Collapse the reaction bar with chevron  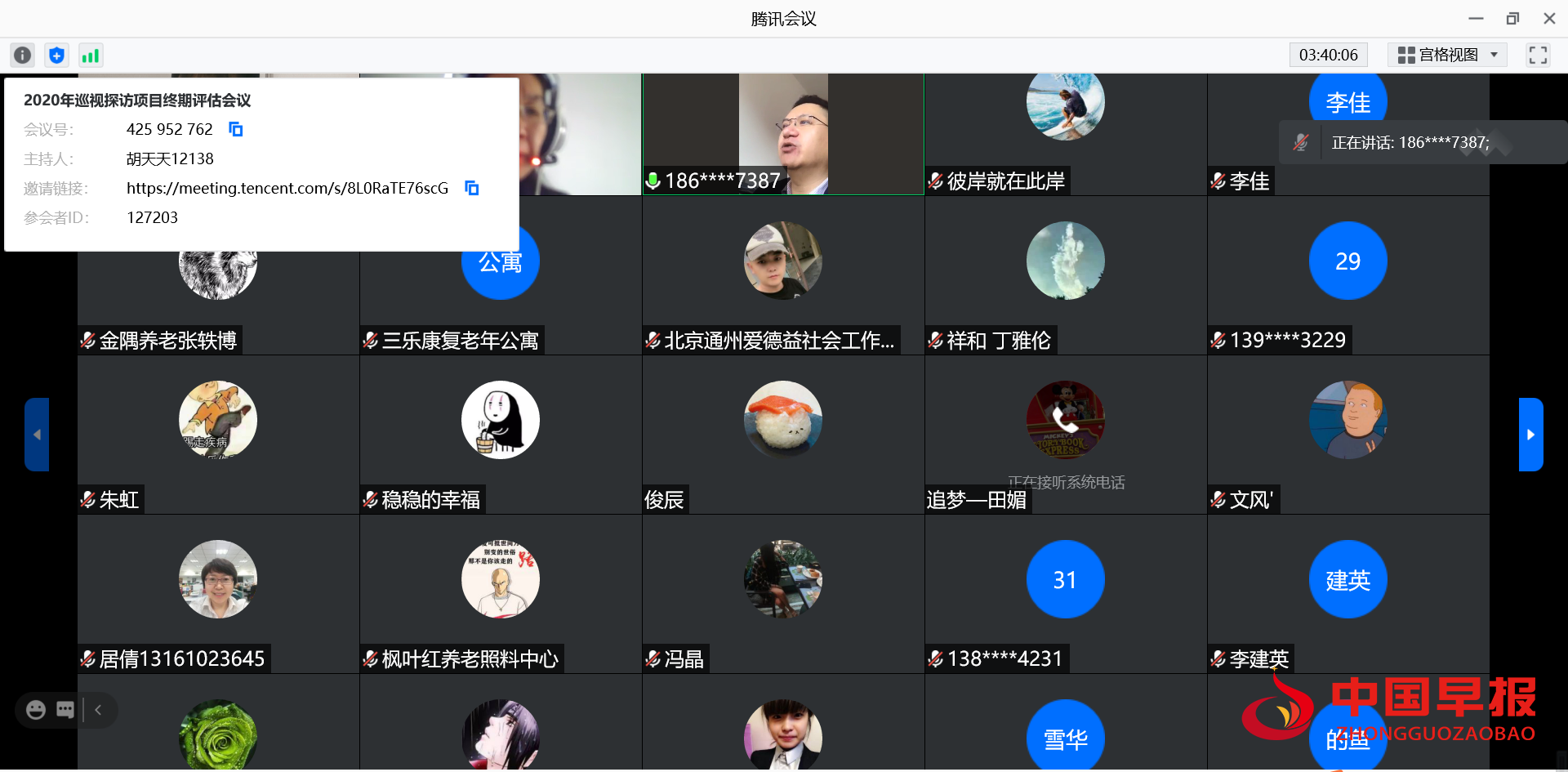point(98,710)
